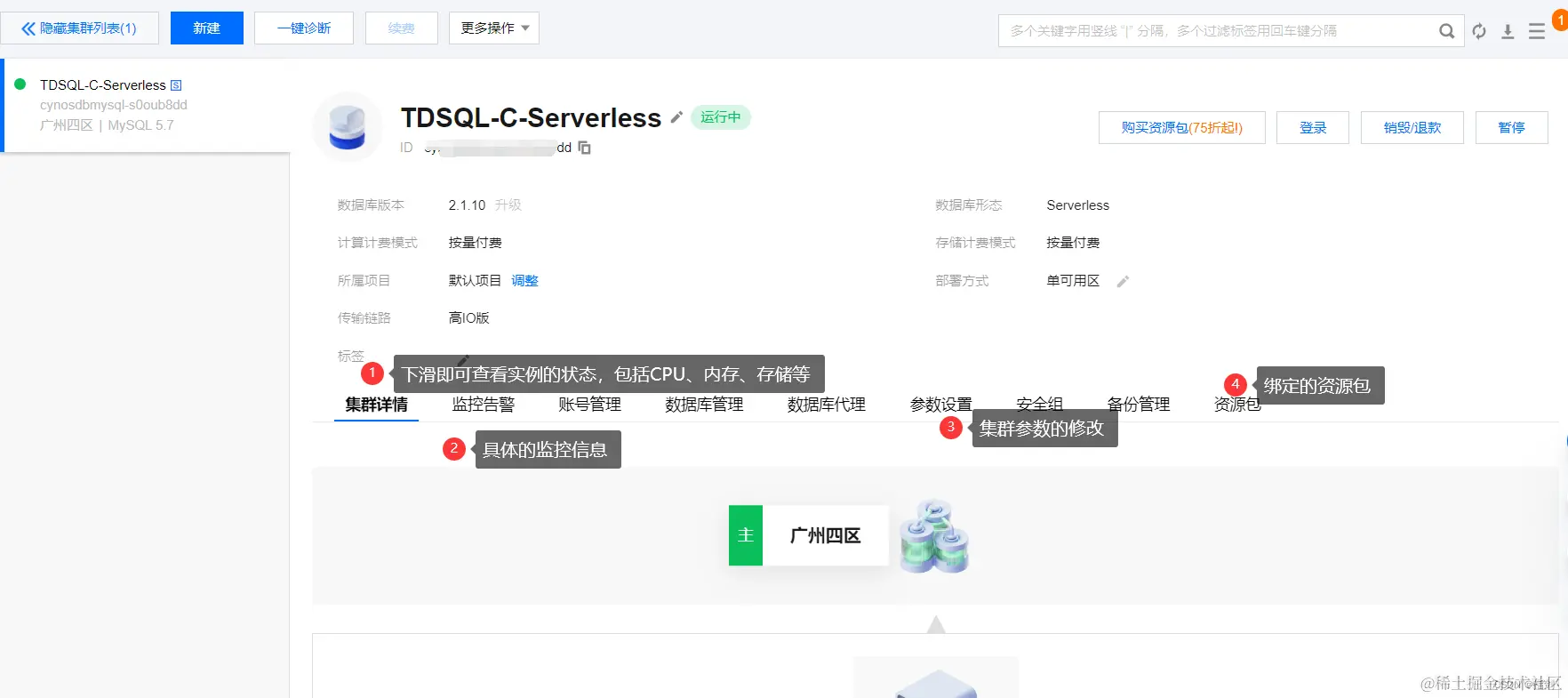Click the green running status dot
This screenshot has width=1568, height=698.
coord(20,84)
